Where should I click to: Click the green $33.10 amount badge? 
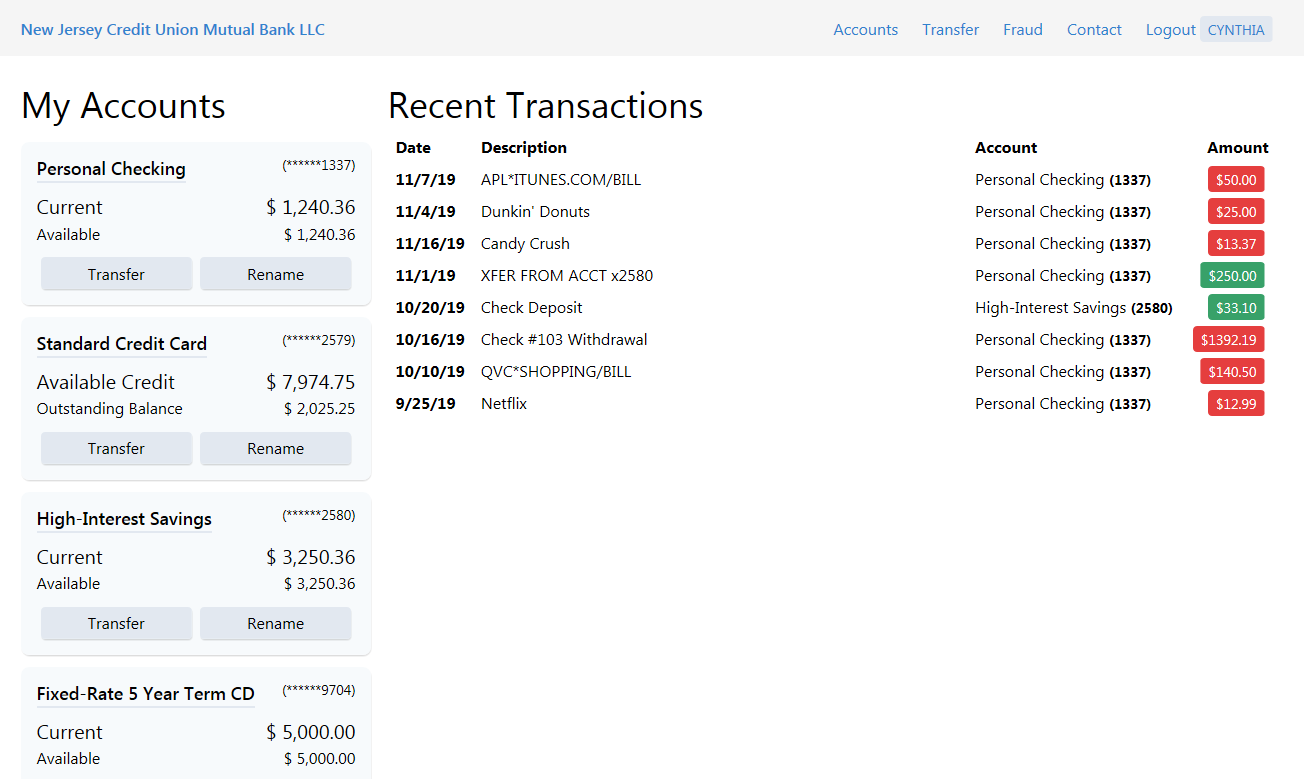[x=1236, y=307]
